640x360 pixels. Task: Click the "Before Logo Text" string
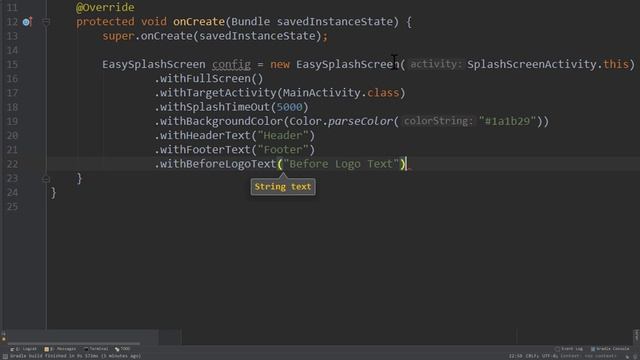(341, 164)
